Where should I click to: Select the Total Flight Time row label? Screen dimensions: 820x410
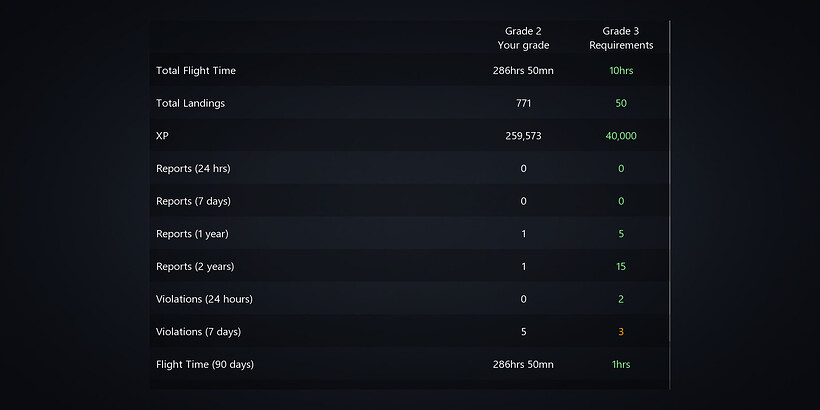coord(196,71)
